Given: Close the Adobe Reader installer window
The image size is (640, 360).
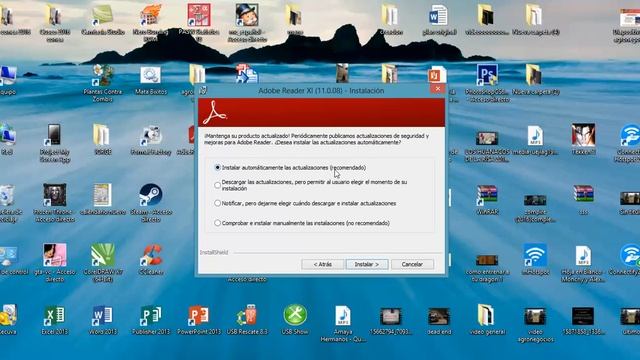Looking at the screenshot, I should click(438, 89).
